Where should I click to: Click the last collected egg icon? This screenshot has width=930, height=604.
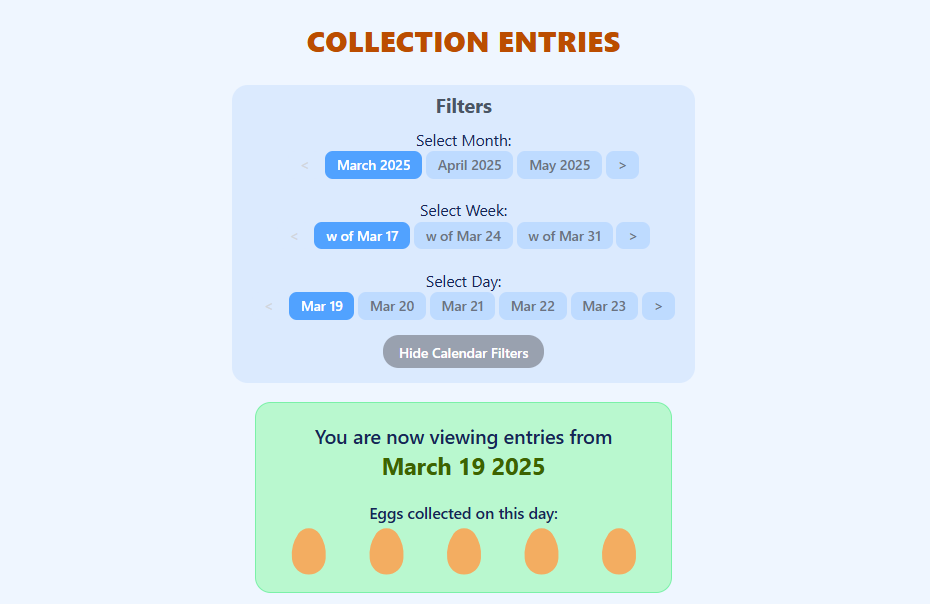(x=619, y=551)
